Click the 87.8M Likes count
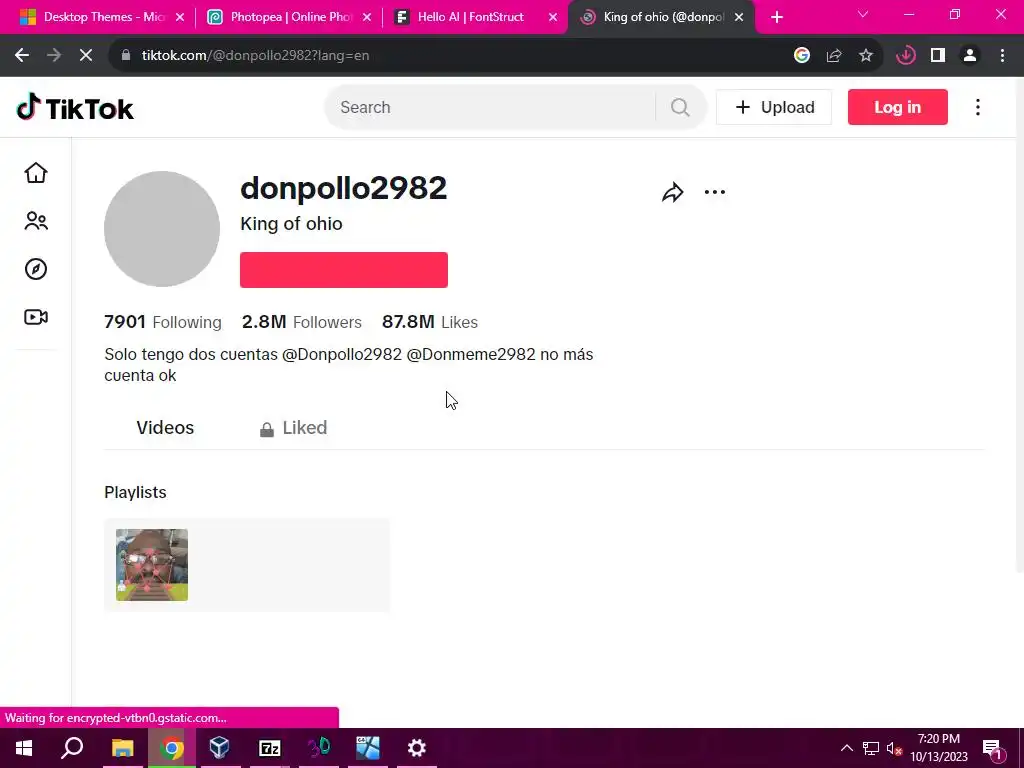The image size is (1024, 768). click(x=430, y=322)
